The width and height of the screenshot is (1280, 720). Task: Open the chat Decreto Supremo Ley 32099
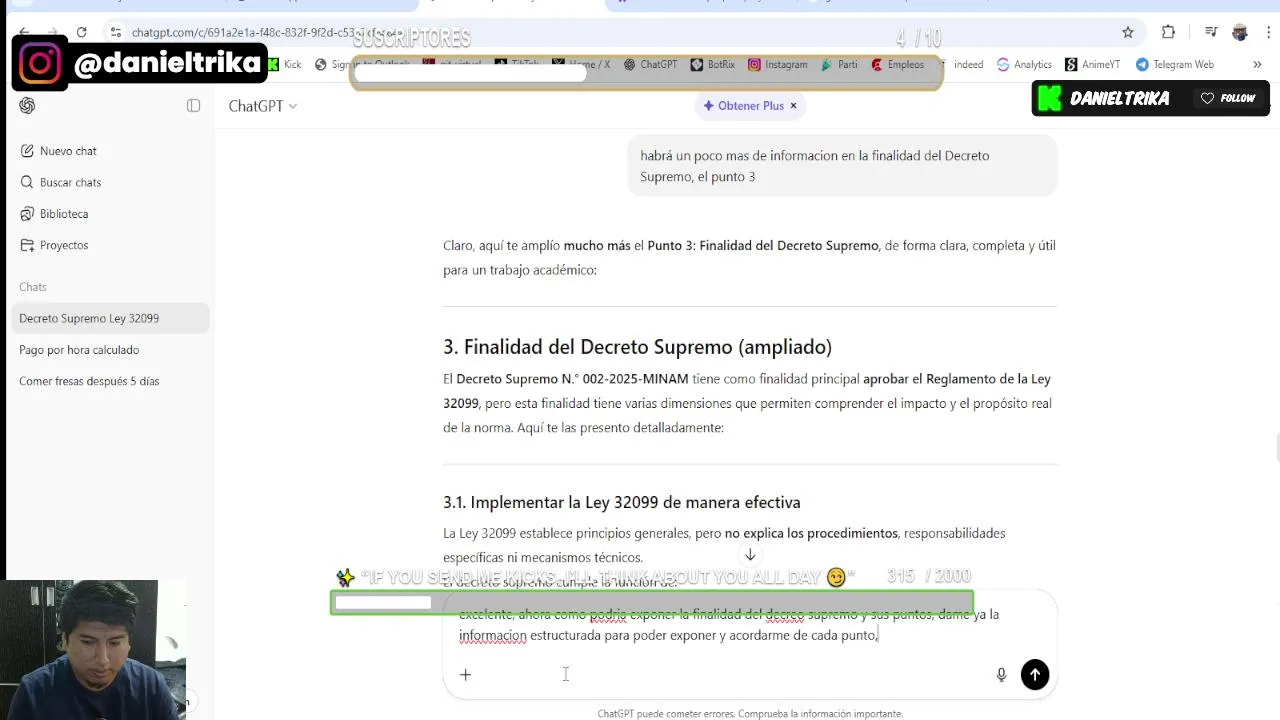pos(108,318)
